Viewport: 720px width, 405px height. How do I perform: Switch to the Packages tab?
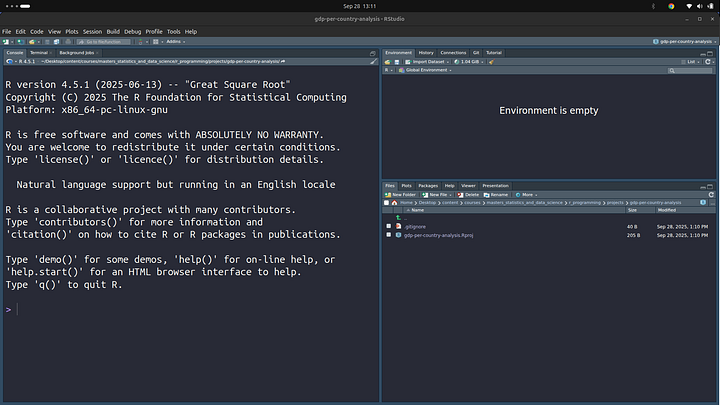[428, 186]
